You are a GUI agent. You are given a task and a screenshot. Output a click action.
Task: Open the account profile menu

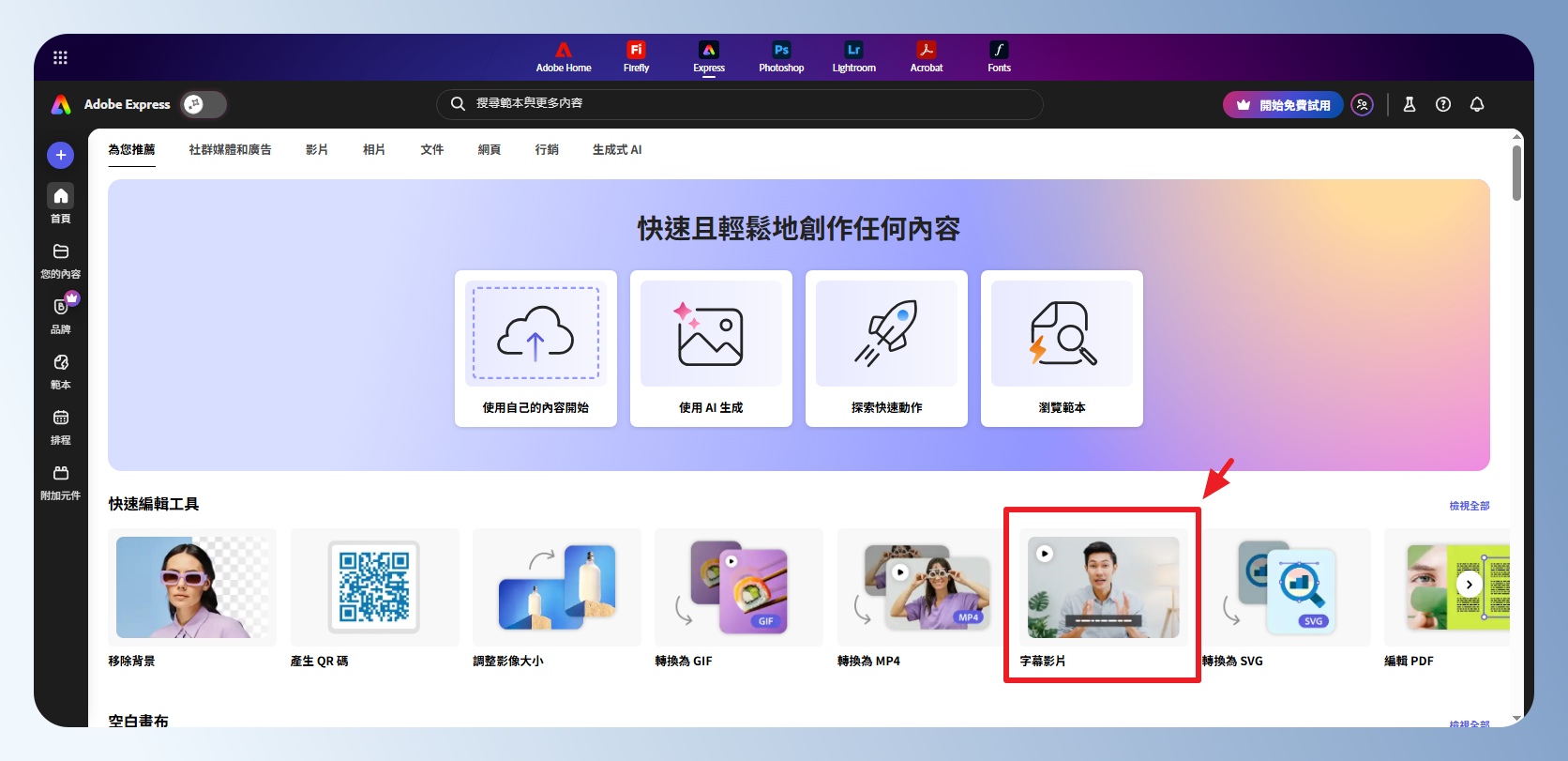click(1363, 104)
